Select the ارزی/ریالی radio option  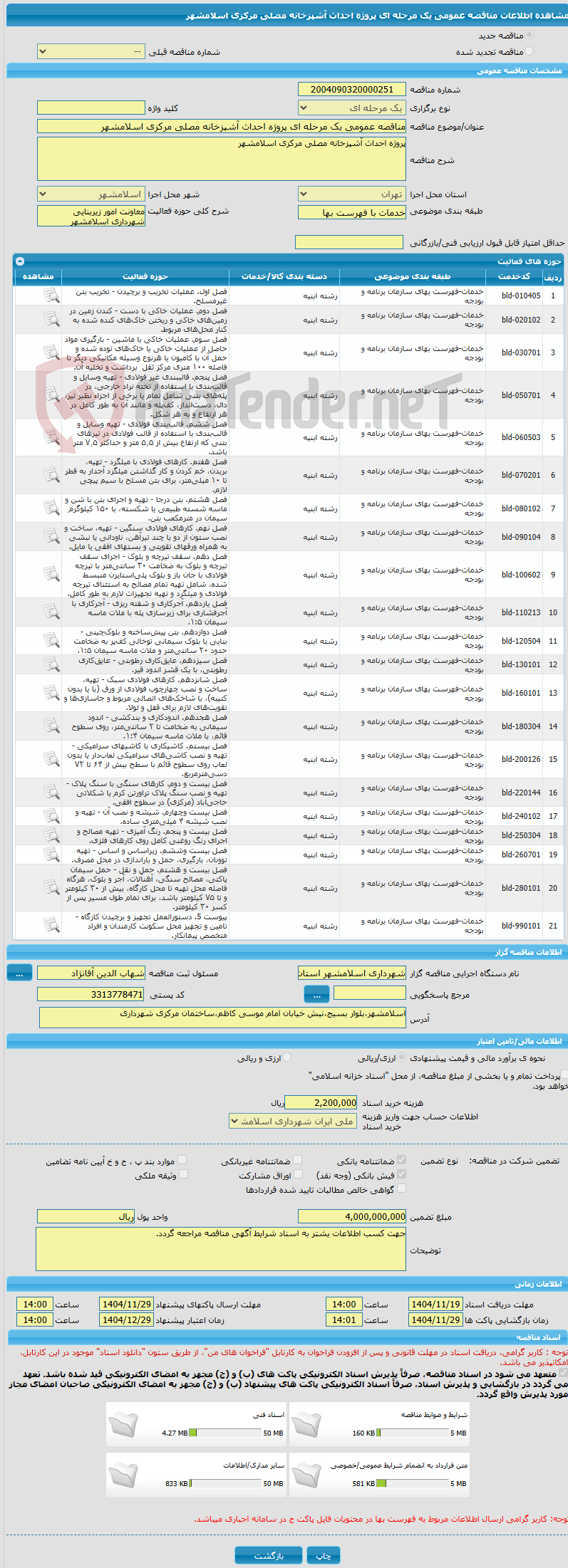pyautogui.click(x=403, y=1057)
